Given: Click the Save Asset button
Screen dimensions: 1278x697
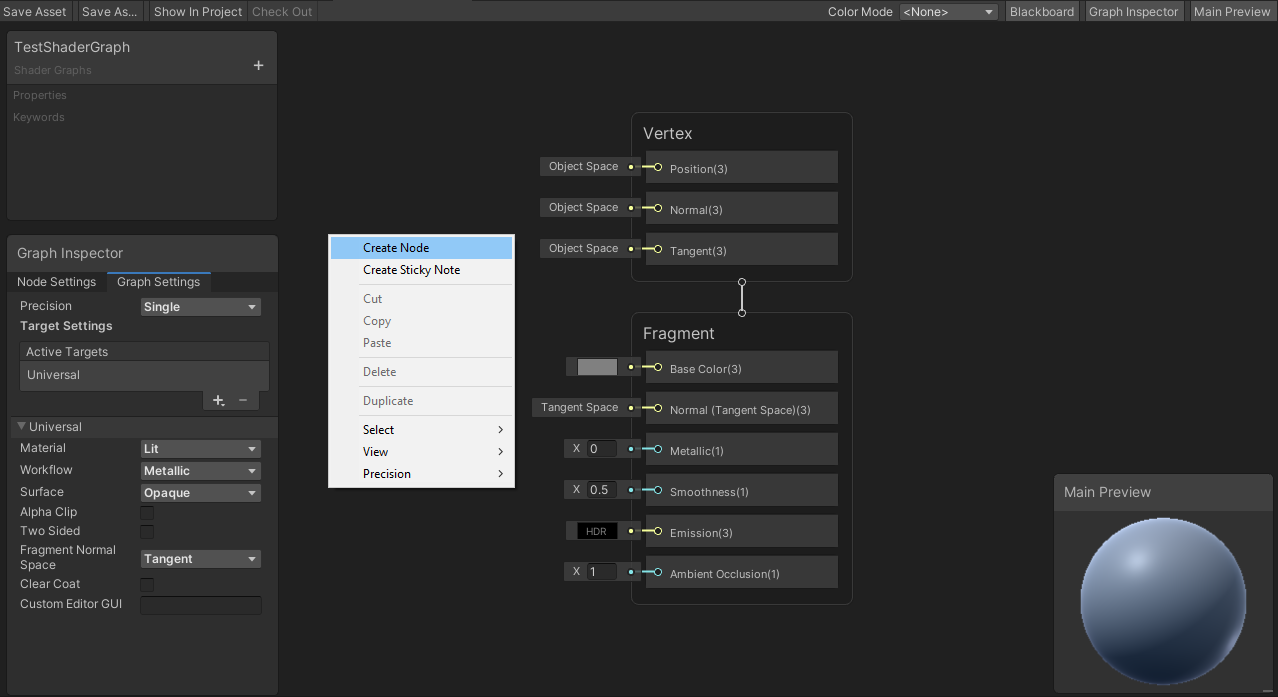Looking at the screenshot, I should click(35, 12).
